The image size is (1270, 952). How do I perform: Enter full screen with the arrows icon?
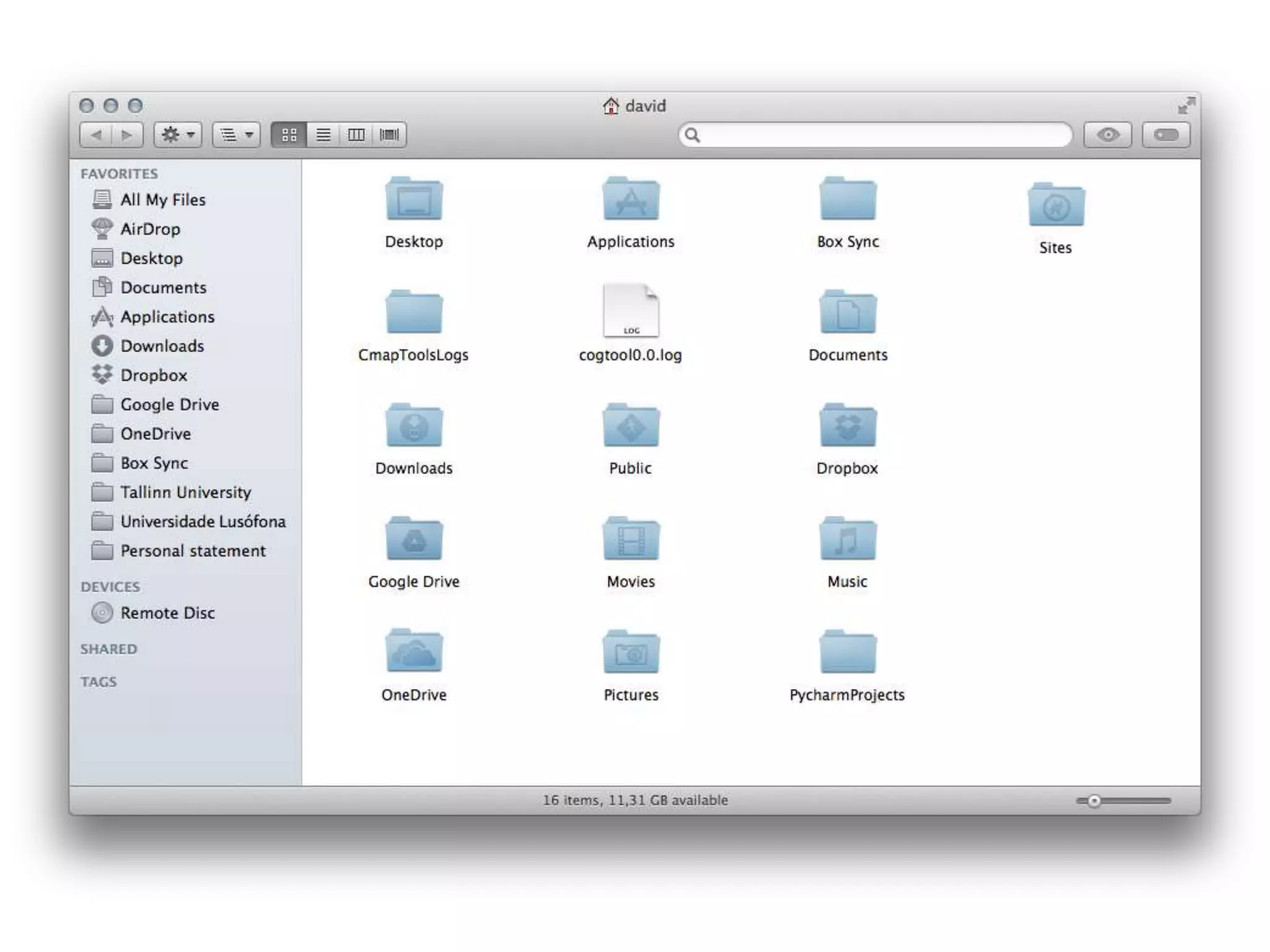pyautogui.click(x=1186, y=106)
